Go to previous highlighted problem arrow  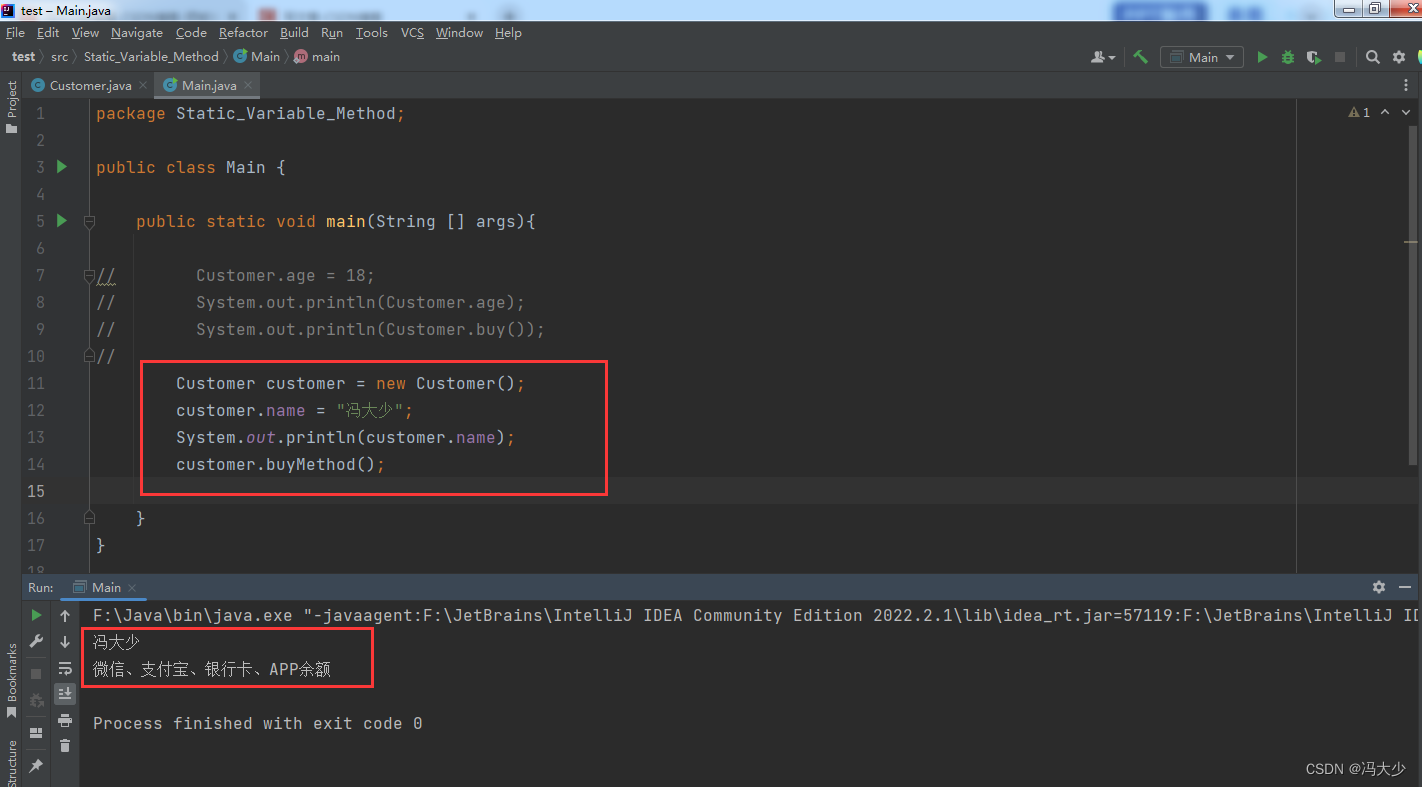[x=1385, y=113]
